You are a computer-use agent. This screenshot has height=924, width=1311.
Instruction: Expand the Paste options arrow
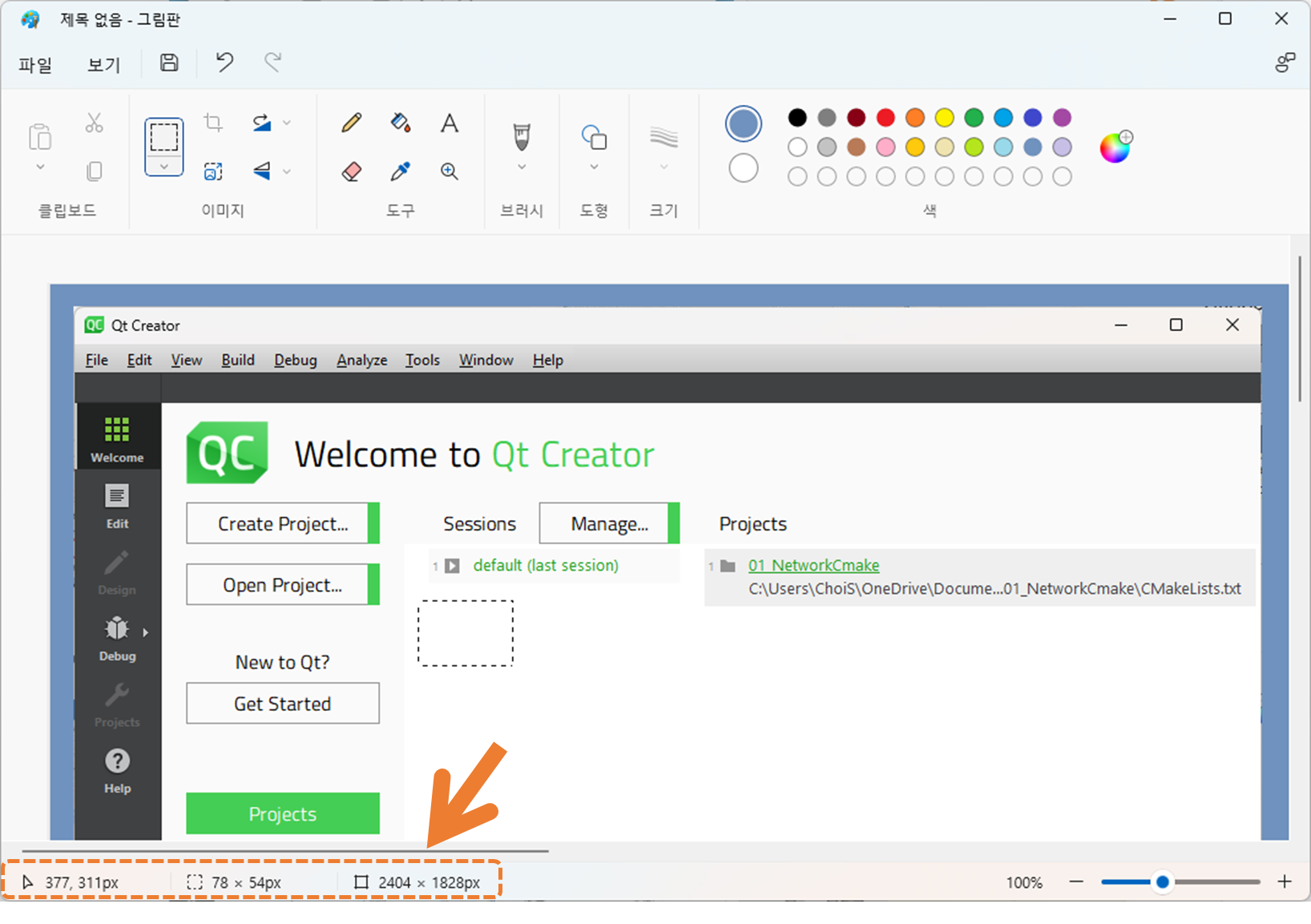coord(40,167)
